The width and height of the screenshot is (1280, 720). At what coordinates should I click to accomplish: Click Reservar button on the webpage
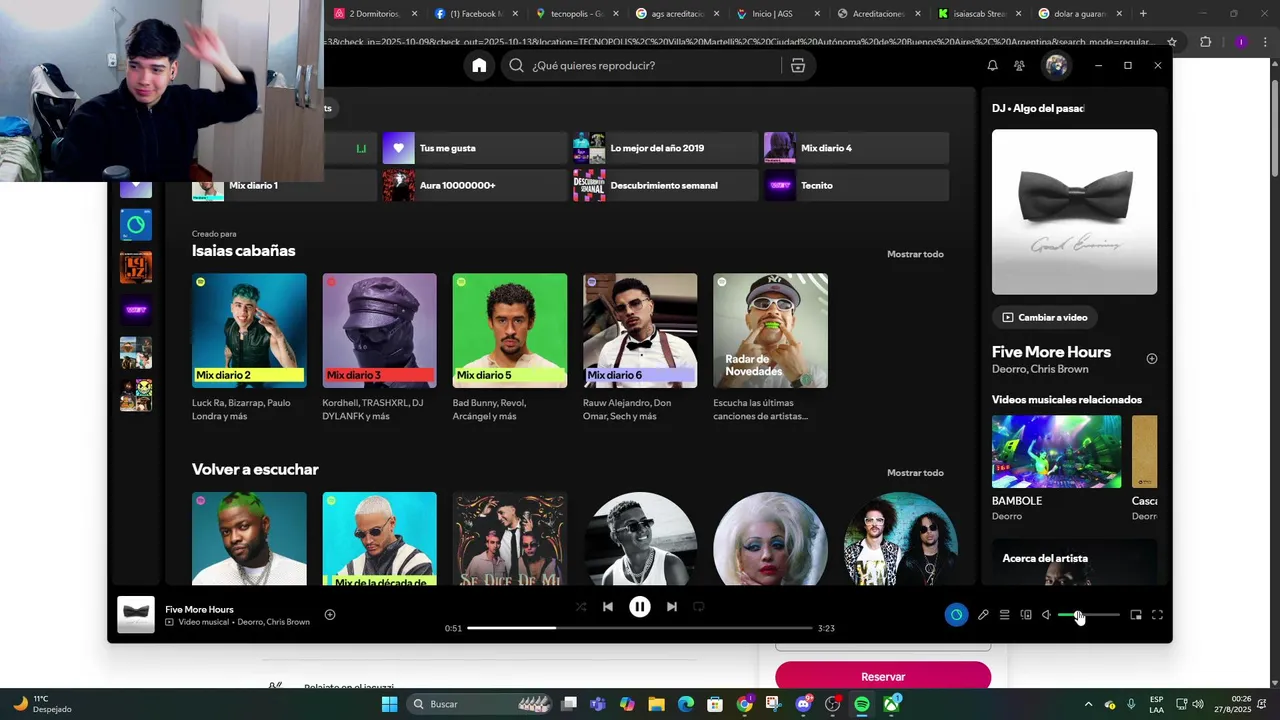point(883,677)
